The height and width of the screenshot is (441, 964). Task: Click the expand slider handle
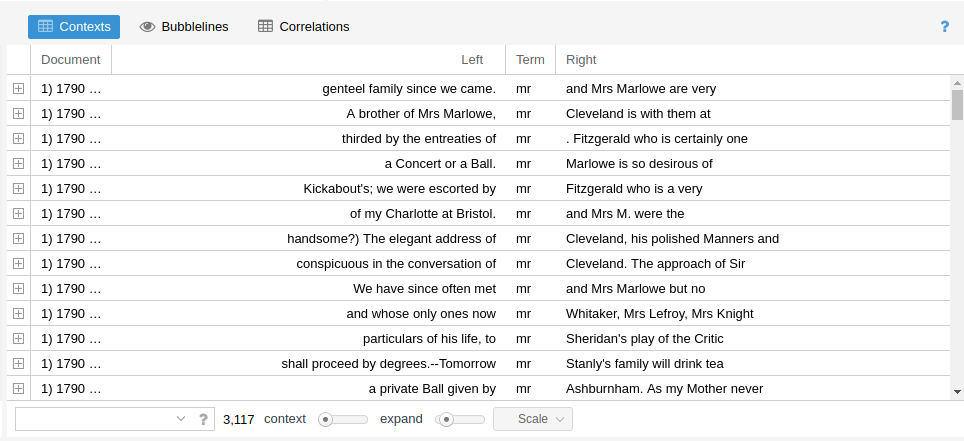click(x=447, y=419)
